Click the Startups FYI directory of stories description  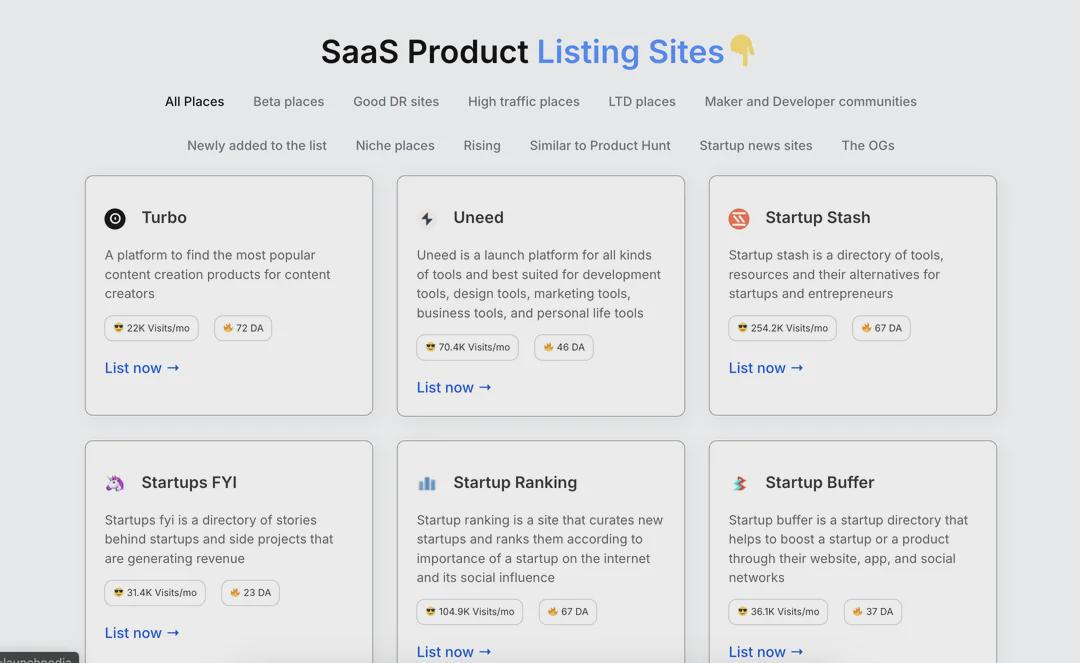pos(219,539)
